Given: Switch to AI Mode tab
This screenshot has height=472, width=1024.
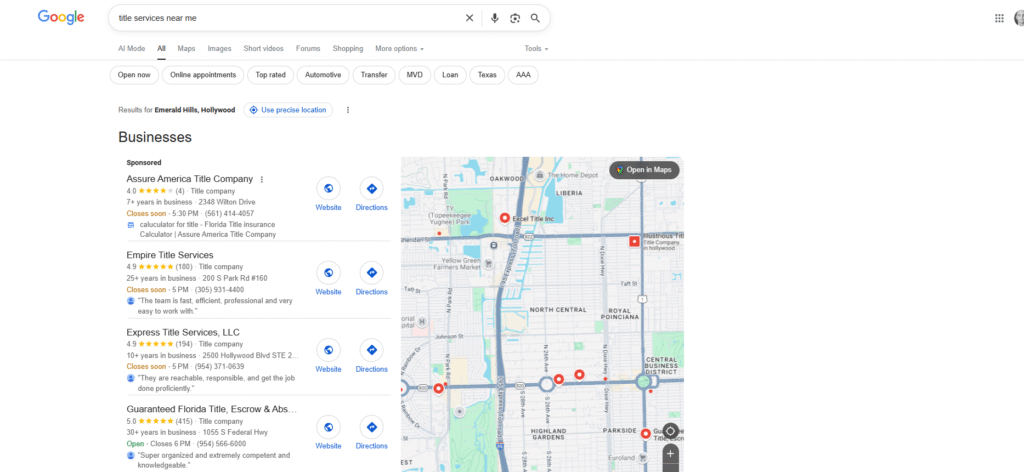Looking at the screenshot, I should [x=131, y=48].
